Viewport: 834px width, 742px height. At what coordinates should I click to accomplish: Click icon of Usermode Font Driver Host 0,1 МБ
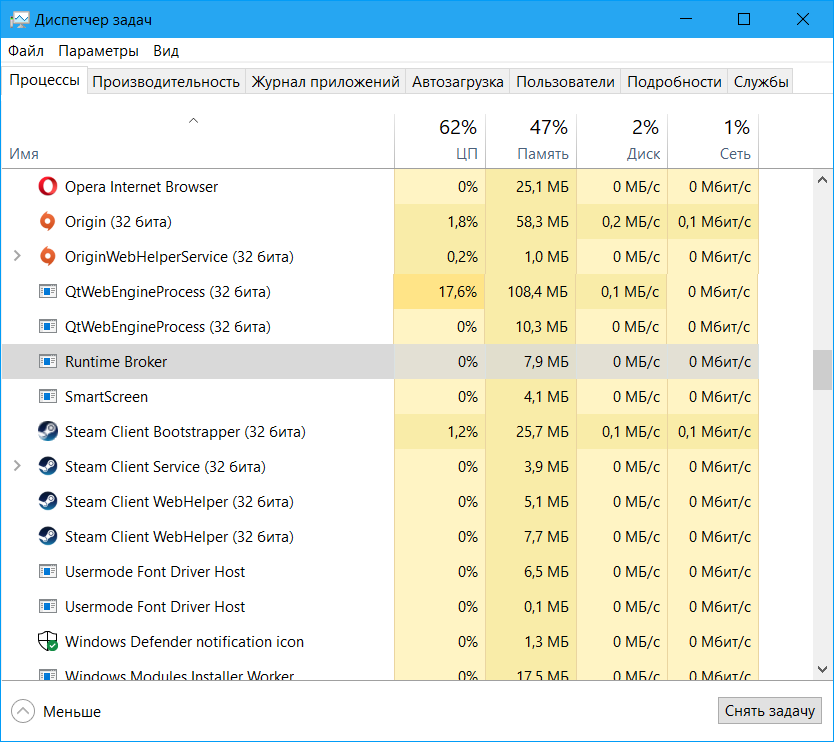coord(48,607)
